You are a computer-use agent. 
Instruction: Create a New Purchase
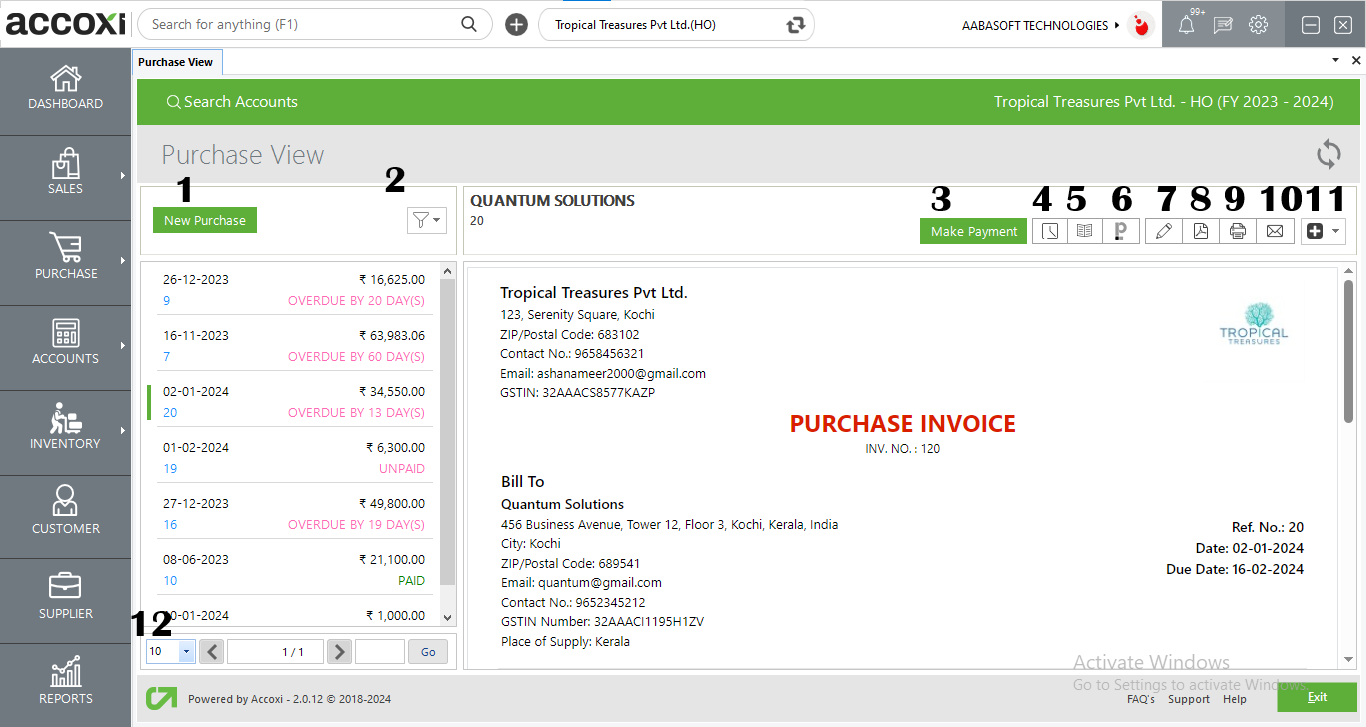(x=204, y=220)
